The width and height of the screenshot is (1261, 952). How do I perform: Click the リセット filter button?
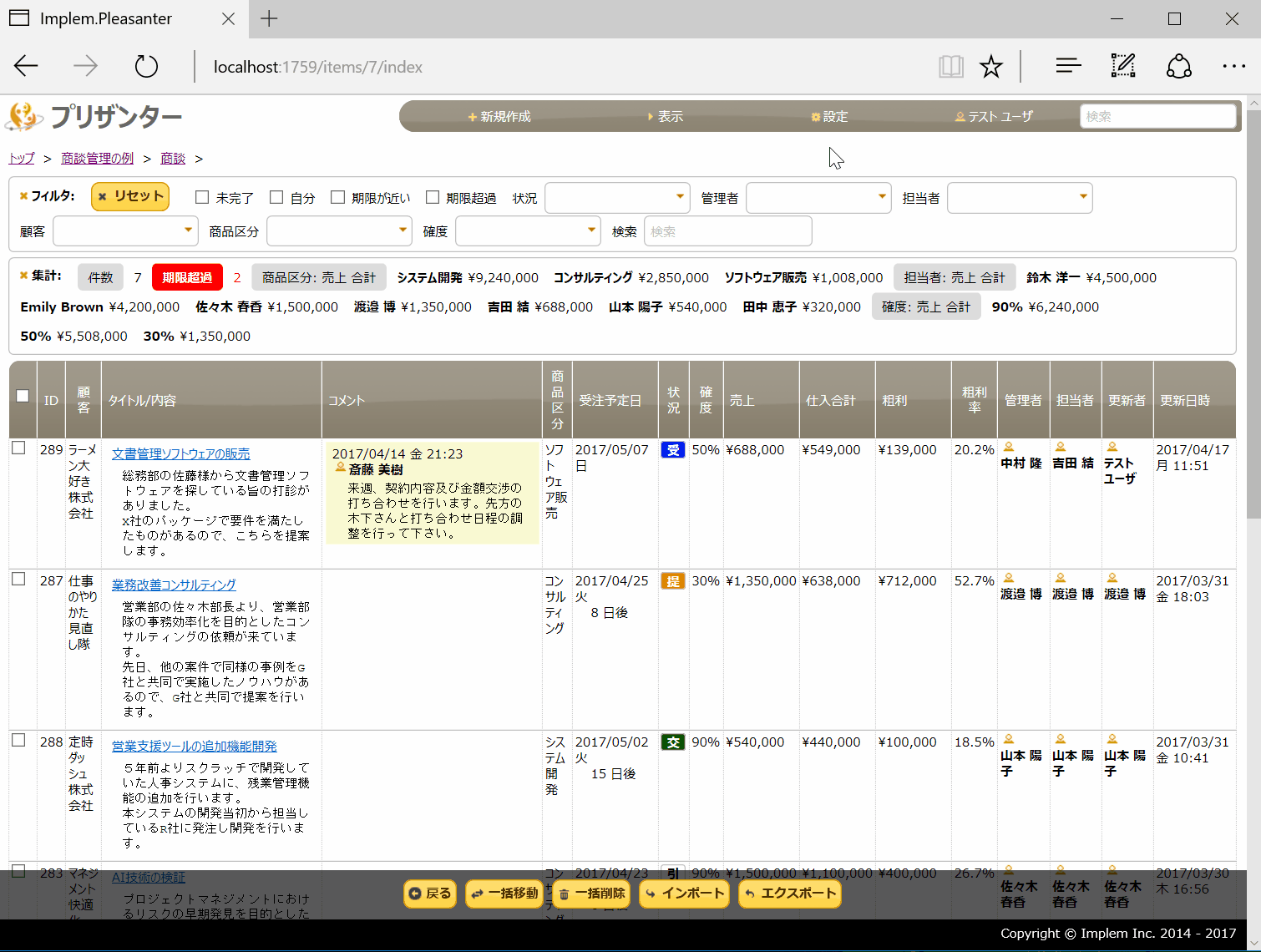click(130, 196)
